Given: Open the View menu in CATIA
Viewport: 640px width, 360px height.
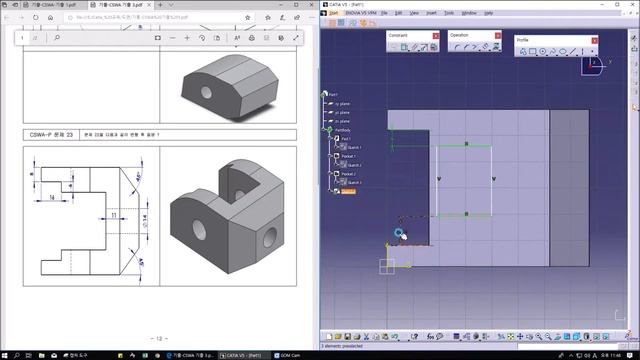Looking at the screenshot, I should coord(414,13).
